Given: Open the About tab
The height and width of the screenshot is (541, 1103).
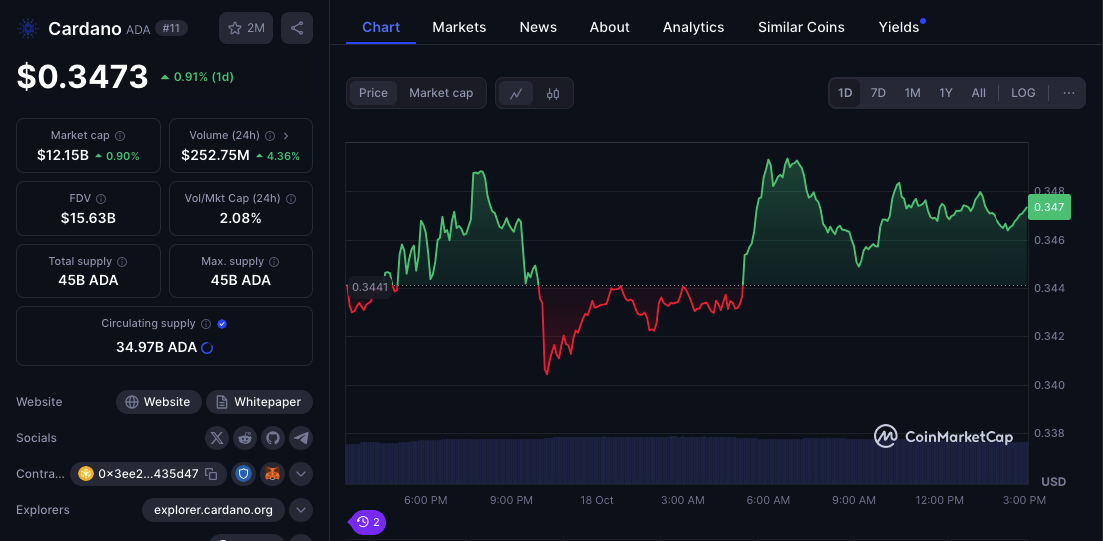Looking at the screenshot, I should pos(609,27).
